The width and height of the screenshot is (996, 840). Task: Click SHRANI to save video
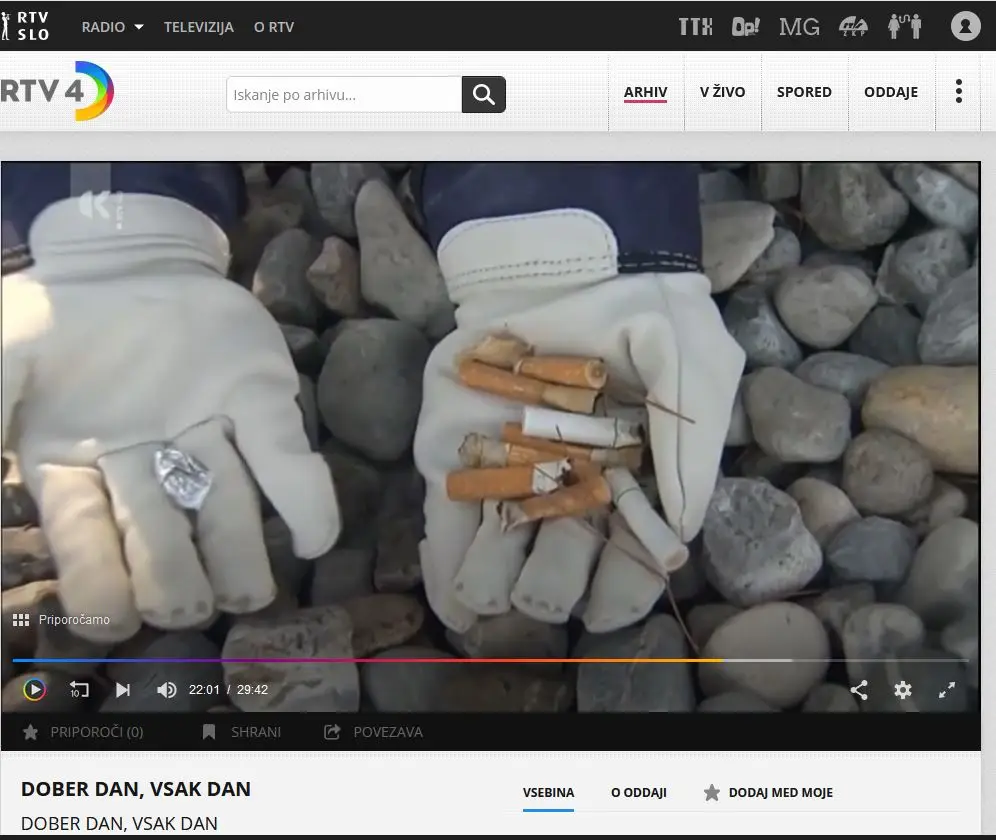(242, 732)
